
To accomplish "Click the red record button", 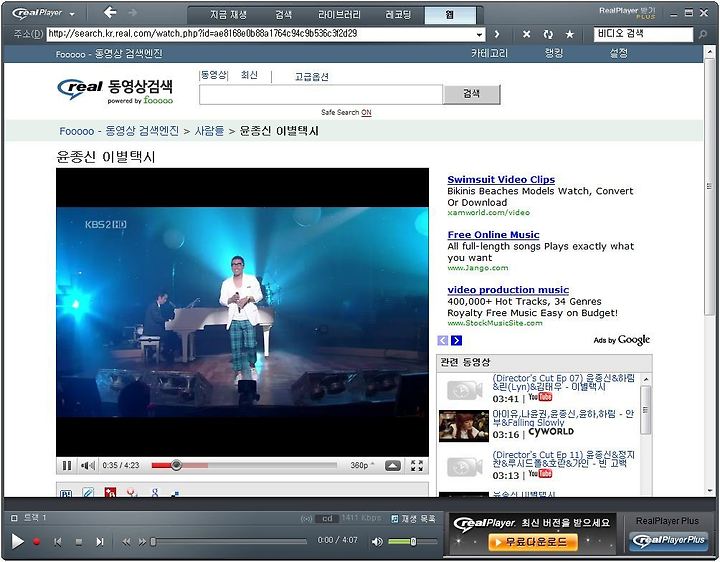I will click(x=37, y=542).
